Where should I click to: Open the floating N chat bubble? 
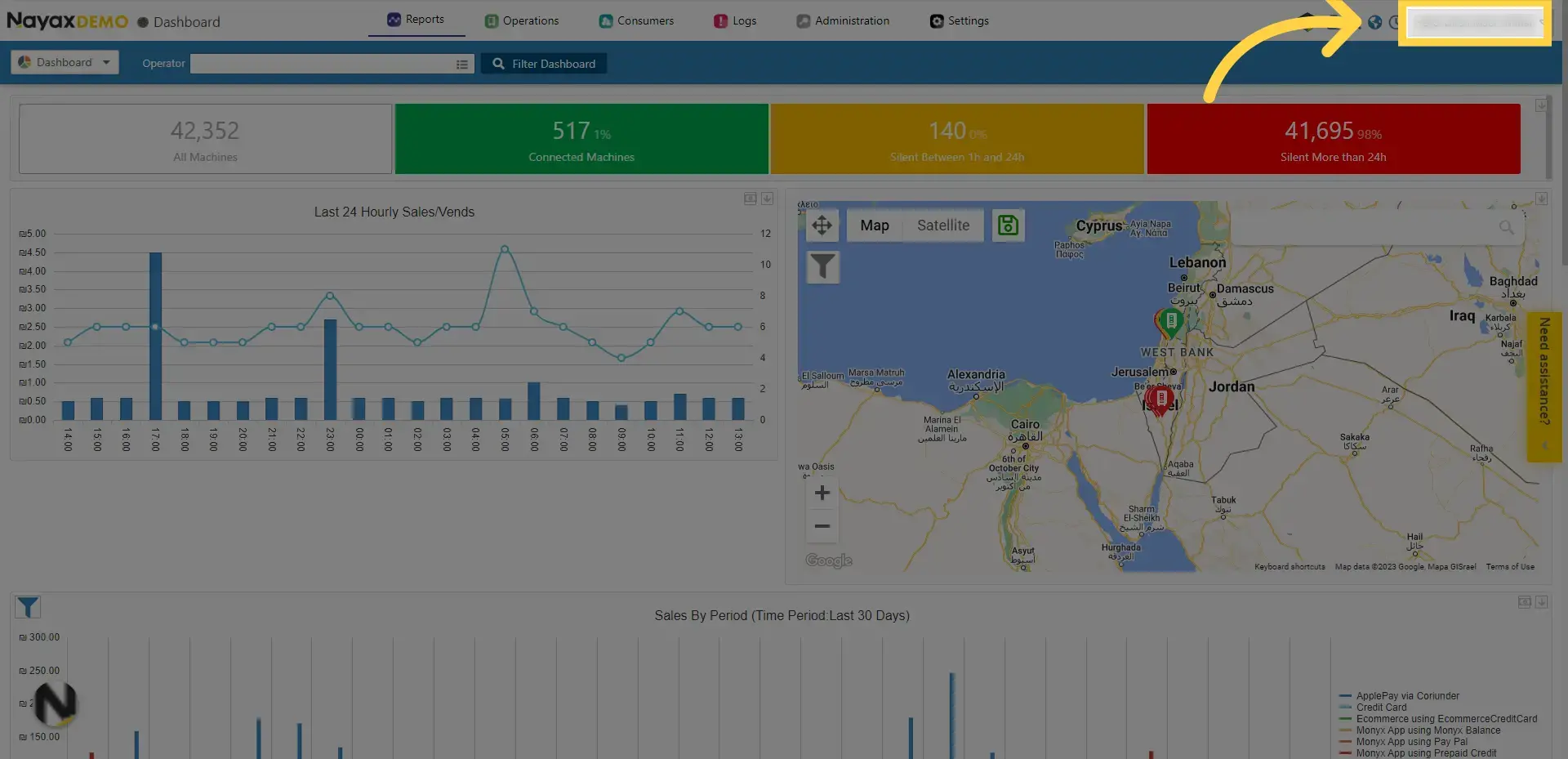[x=56, y=703]
